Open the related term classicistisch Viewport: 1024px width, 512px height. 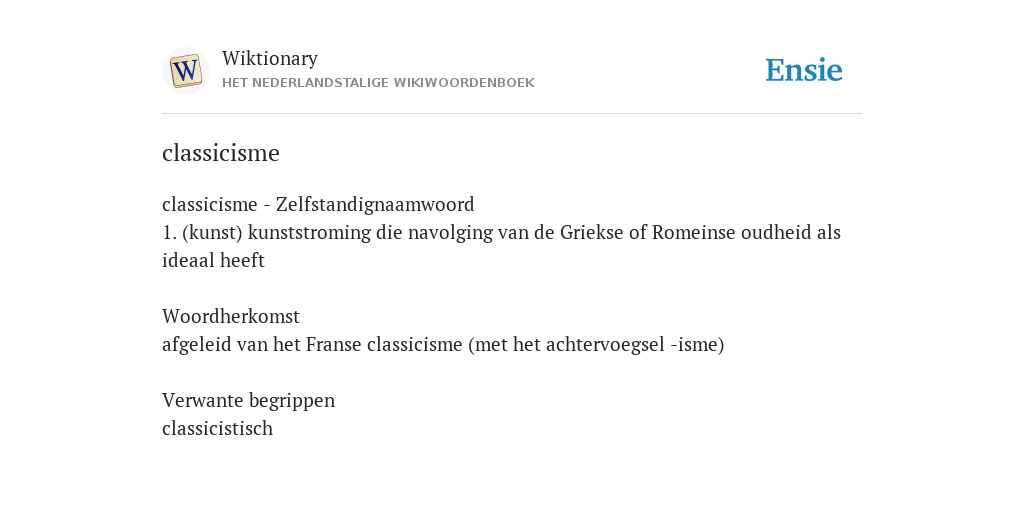tap(217, 428)
